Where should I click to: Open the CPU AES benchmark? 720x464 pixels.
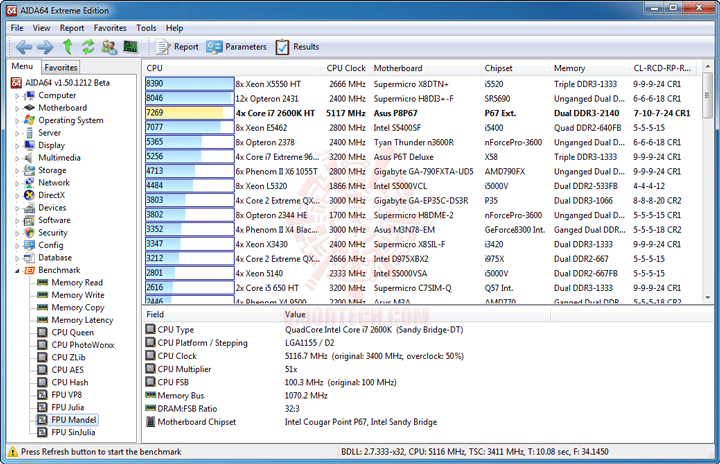68,369
